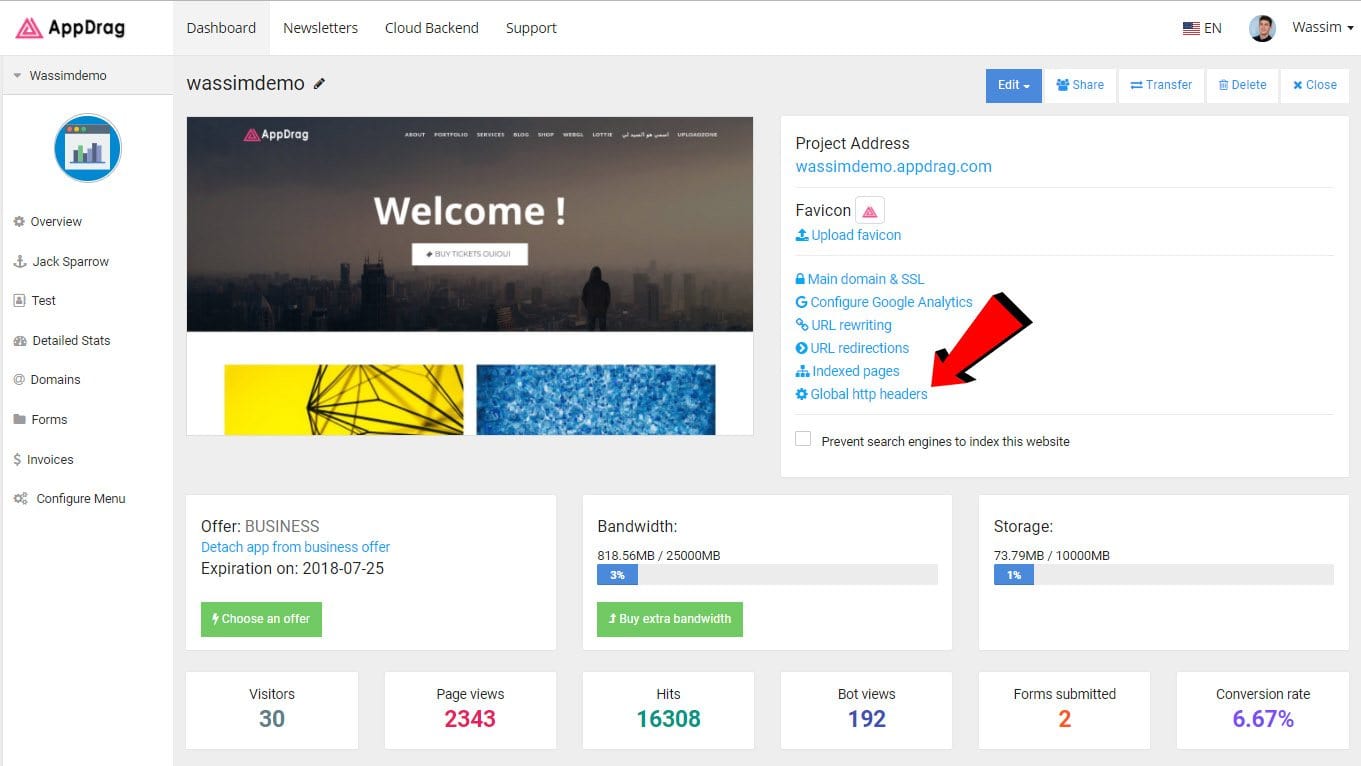Open the Newsletters tab
This screenshot has height=766, width=1361.
320,28
